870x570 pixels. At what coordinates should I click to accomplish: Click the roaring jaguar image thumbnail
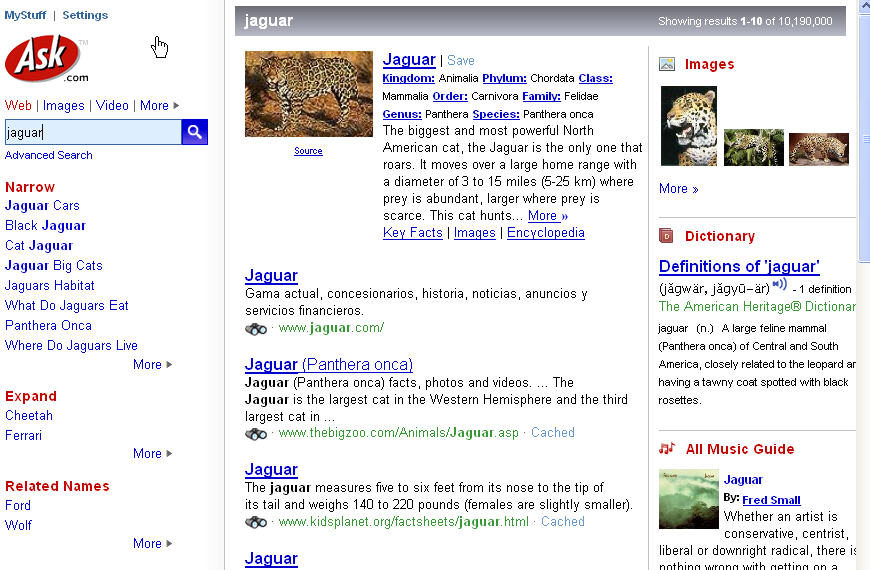(689, 126)
